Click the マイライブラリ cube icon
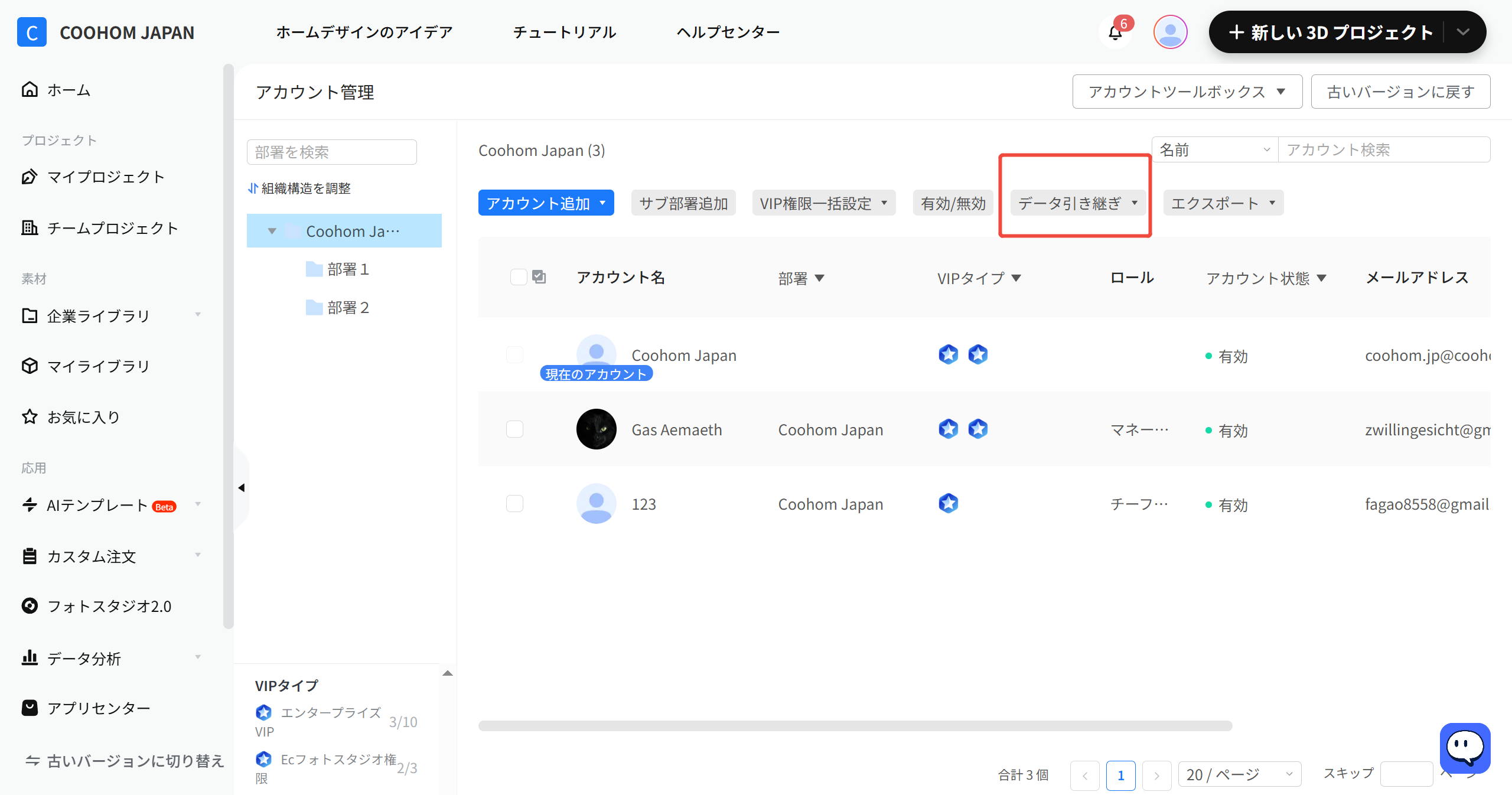 (30, 366)
